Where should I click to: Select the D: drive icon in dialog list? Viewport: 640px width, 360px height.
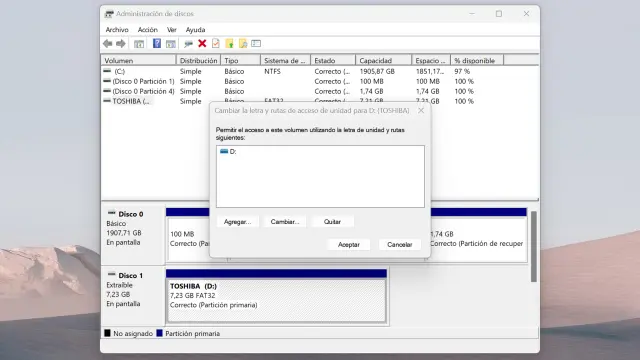[224, 151]
